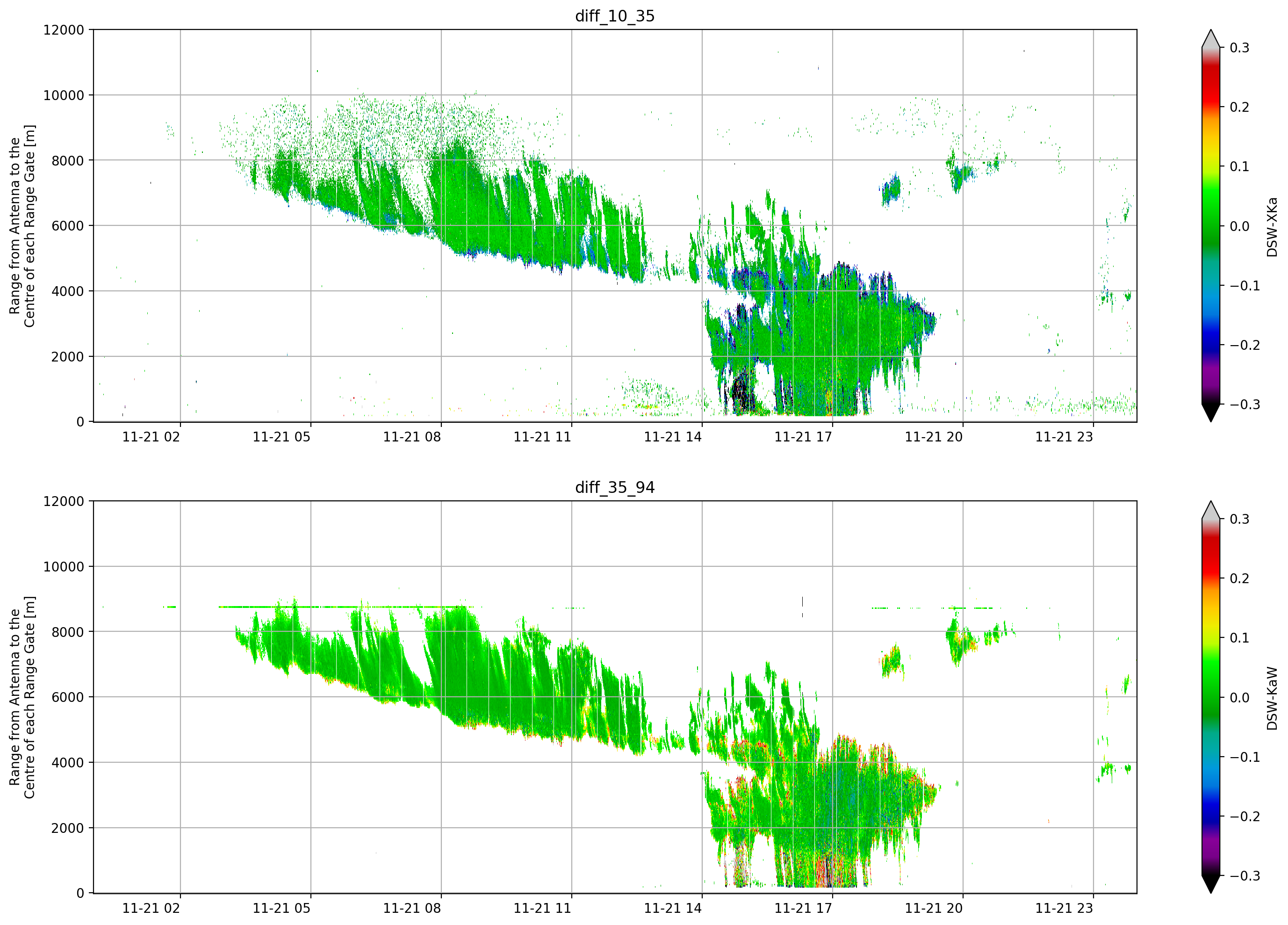The width and height of the screenshot is (1288, 925).
Task: Click the 12000 tick label on diff_35_94
Action: tap(64, 502)
